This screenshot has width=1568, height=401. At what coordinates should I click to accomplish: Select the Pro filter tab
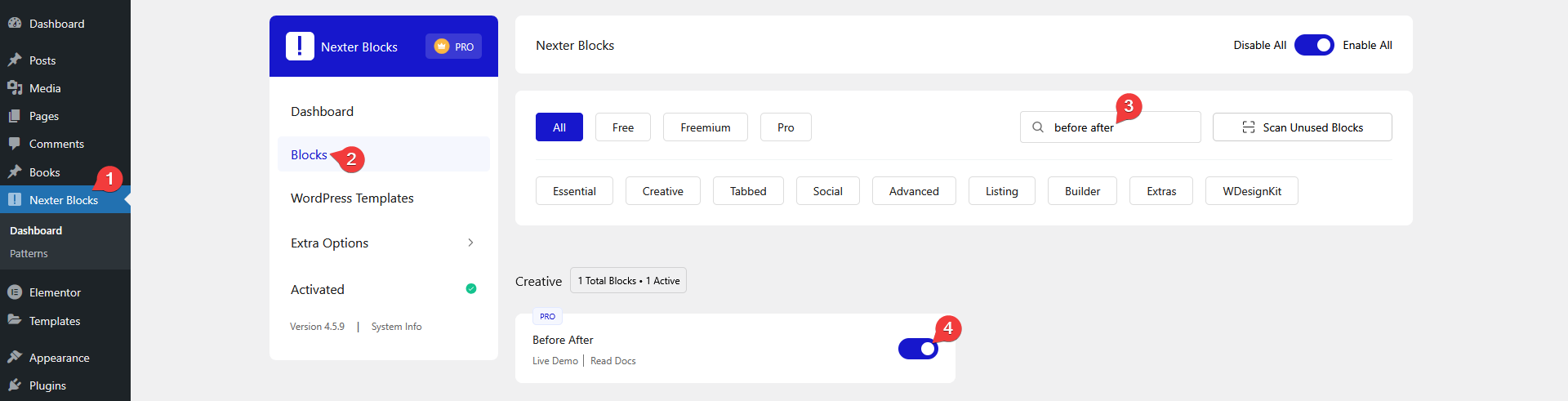pyautogui.click(x=786, y=127)
